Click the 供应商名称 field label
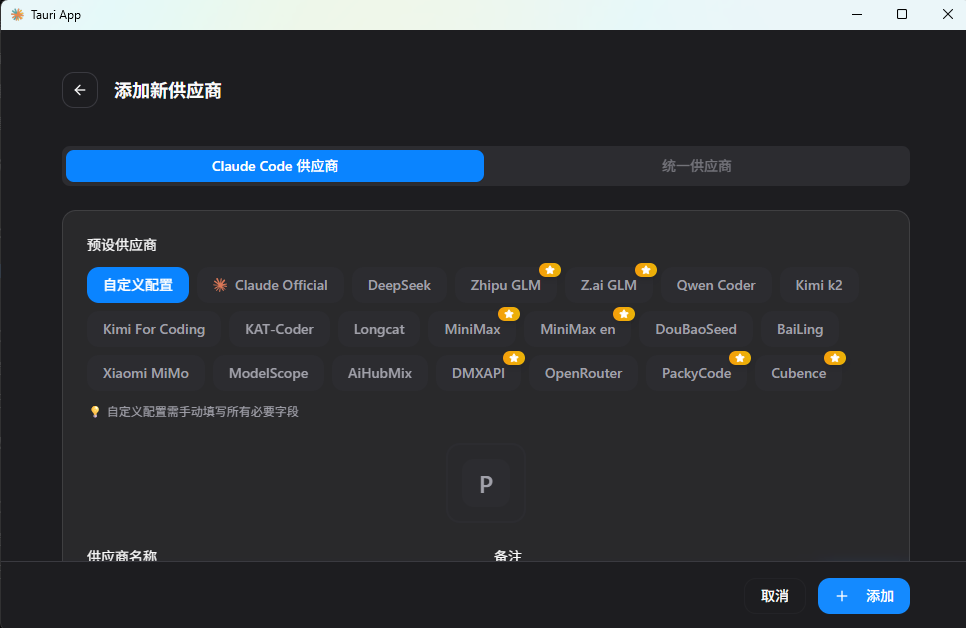This screenshot has height=628, width=966. point(122,555)
